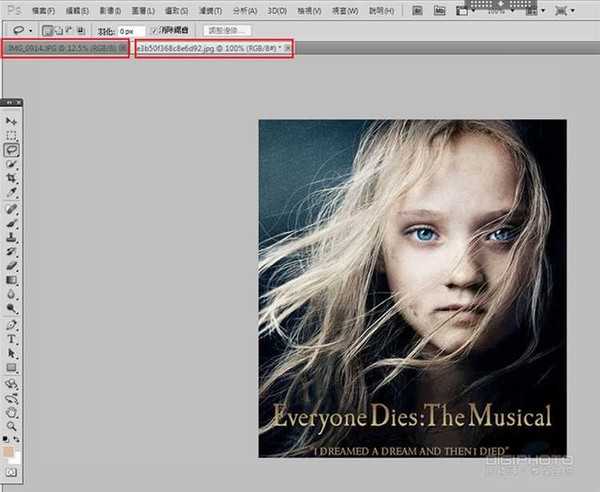
Task: Select the Hand tool
Action: pos(12,410)
